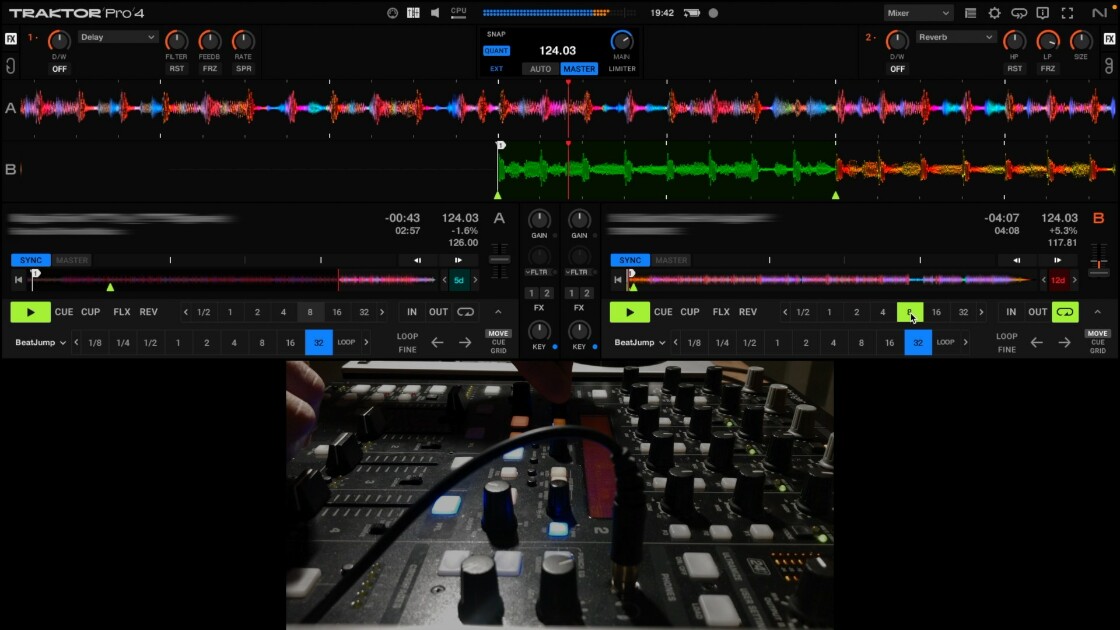Screen dimensions: 1120x630
Task: Start playback on deck A
Action: tap(30, 312)
